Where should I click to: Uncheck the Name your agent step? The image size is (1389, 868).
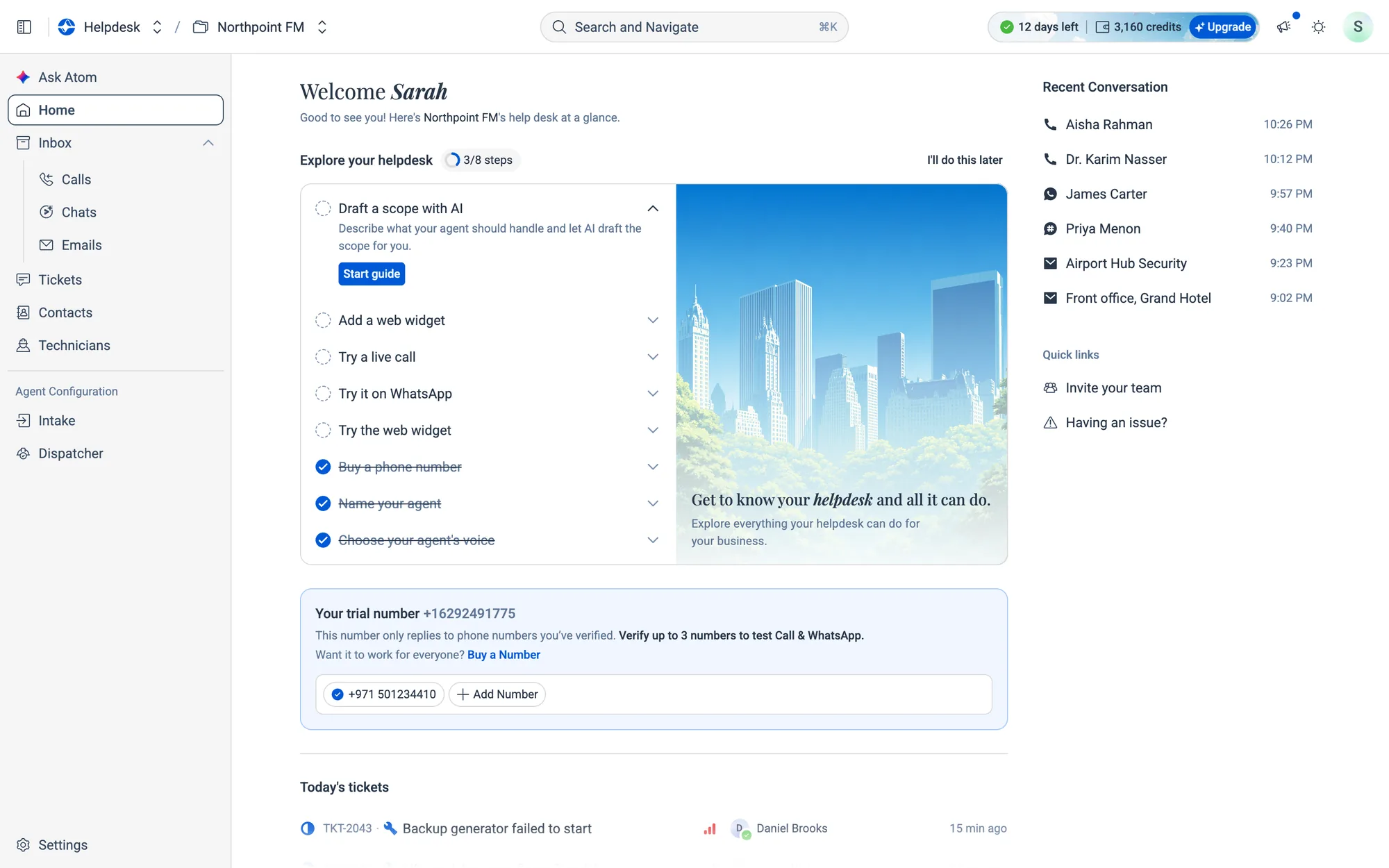coord(323,503)
